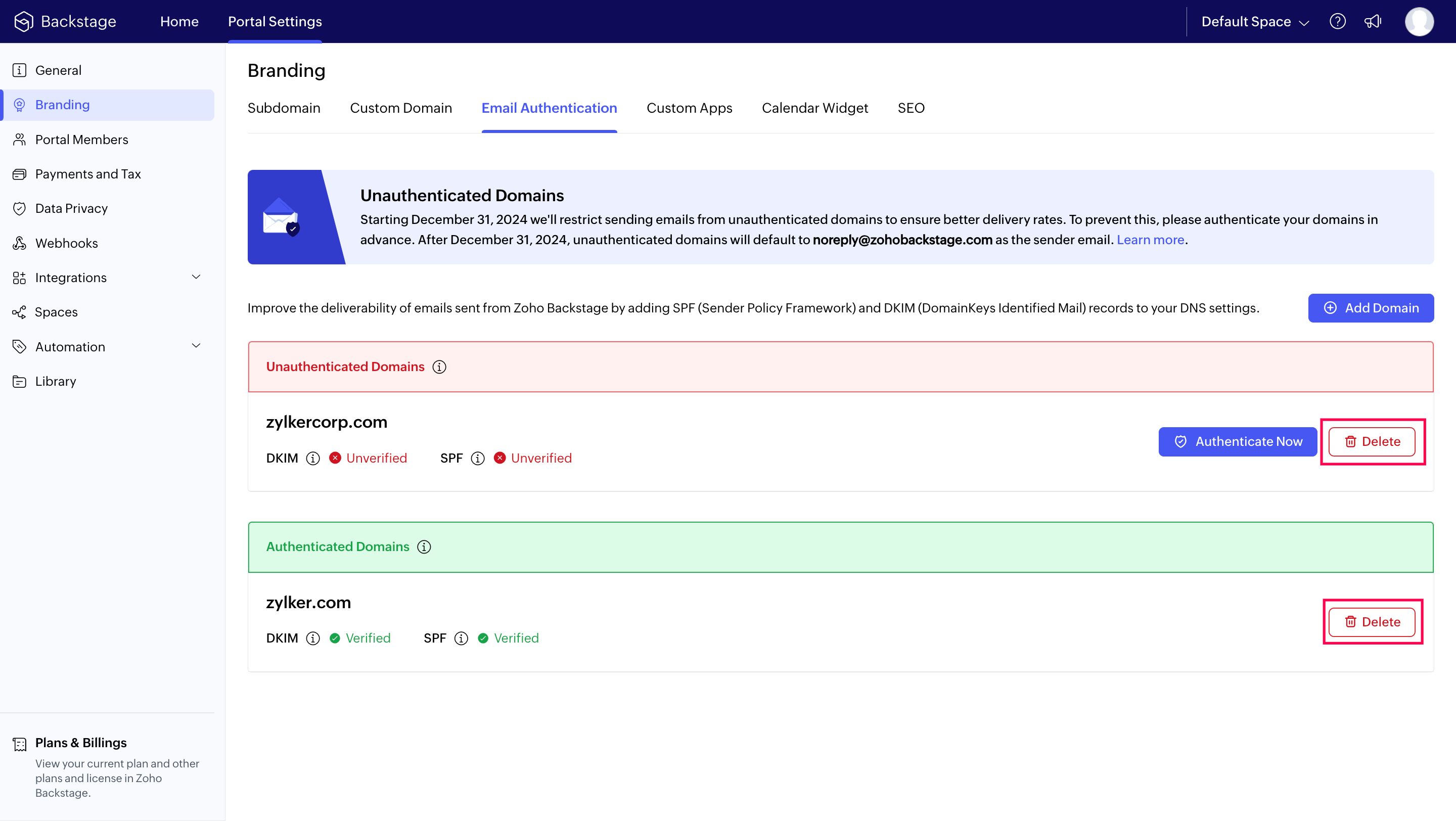Screen dimensions: 1456x821
Task: Open the SEO tab
Action: click(911, 108)
